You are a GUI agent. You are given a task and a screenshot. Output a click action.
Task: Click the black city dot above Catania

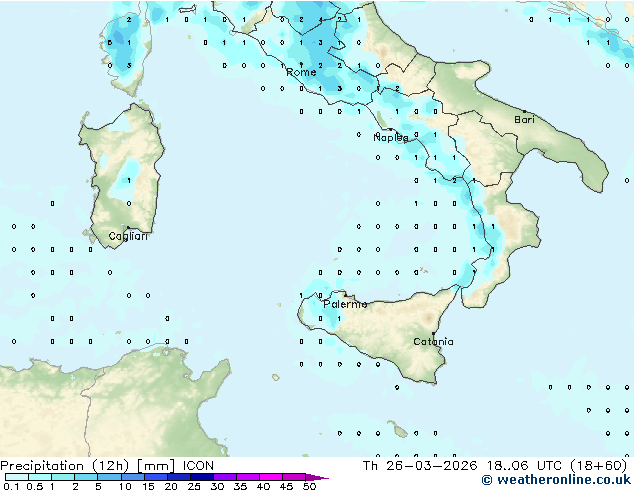(433, 334)
